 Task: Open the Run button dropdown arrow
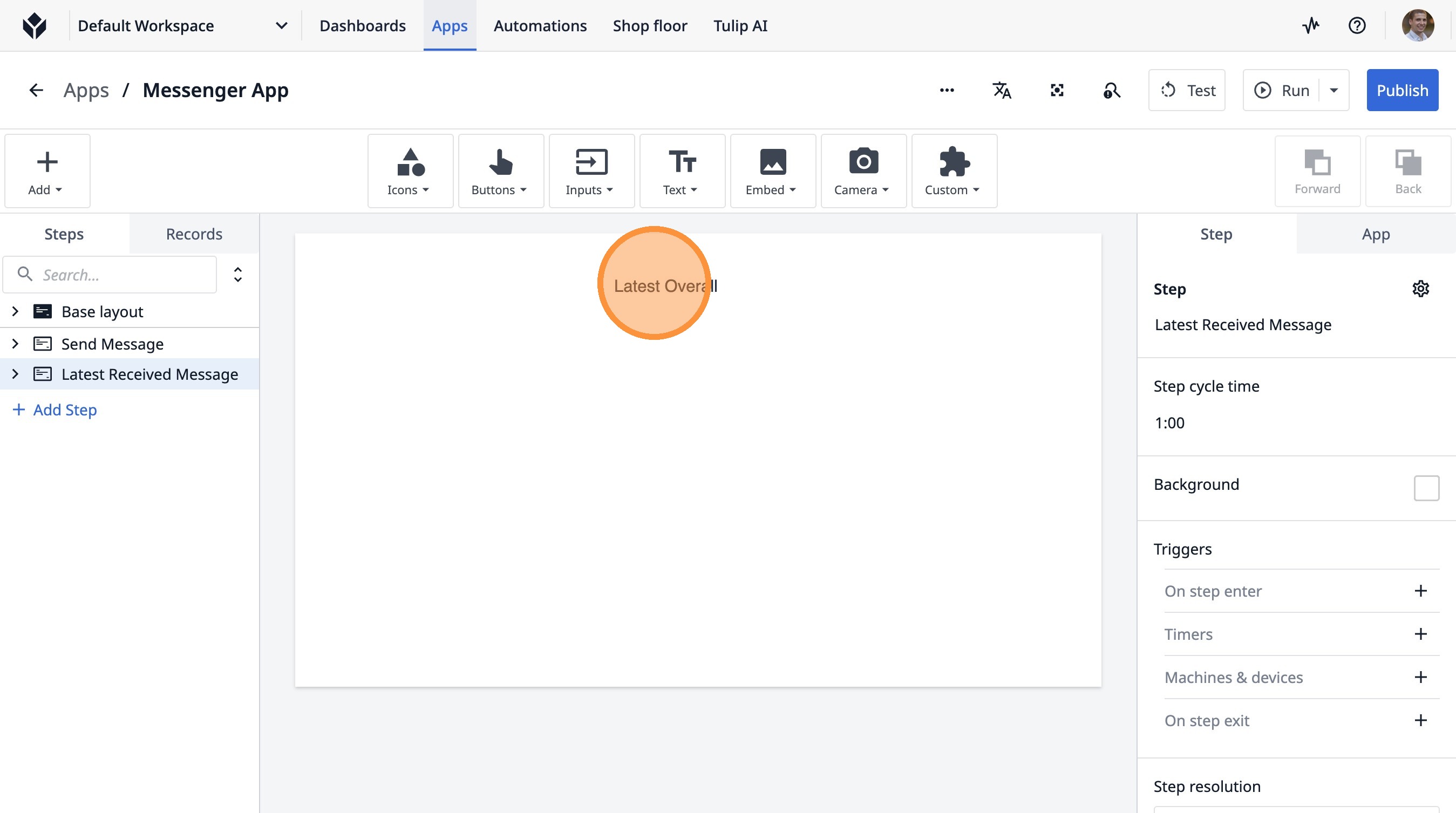tap(1333, 91)
